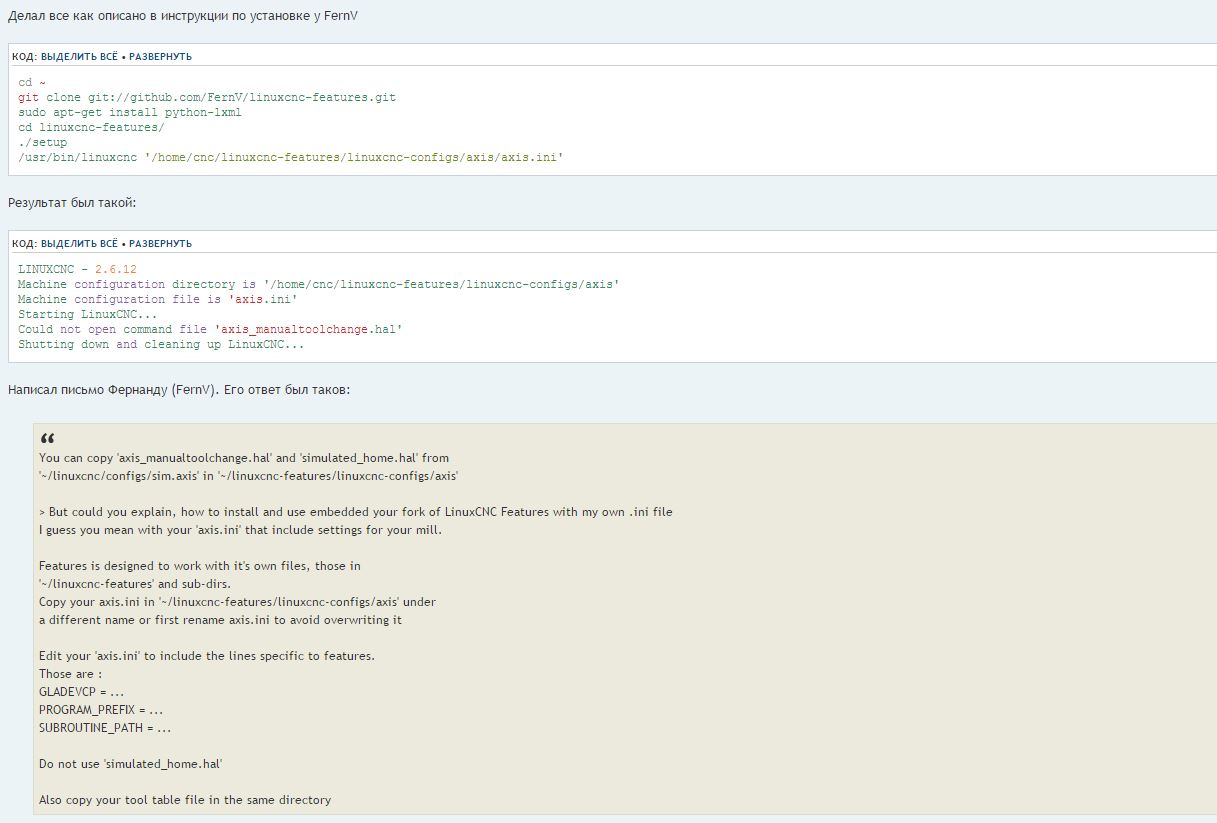Click the "GLADEVCP = ..." line in the quote
This screenshot has height=823, width=1217.
pos(82,692)
